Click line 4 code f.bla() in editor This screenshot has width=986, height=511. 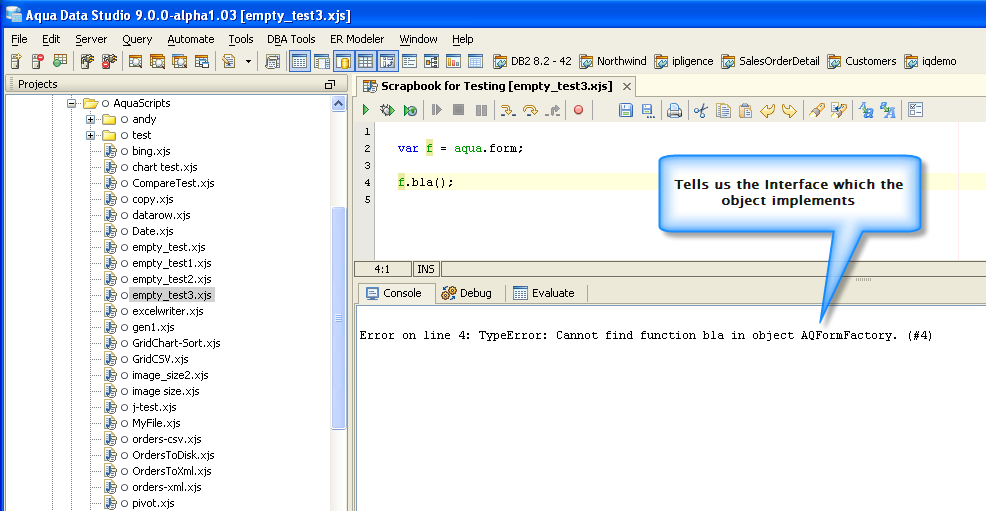[x=426, y=182]
